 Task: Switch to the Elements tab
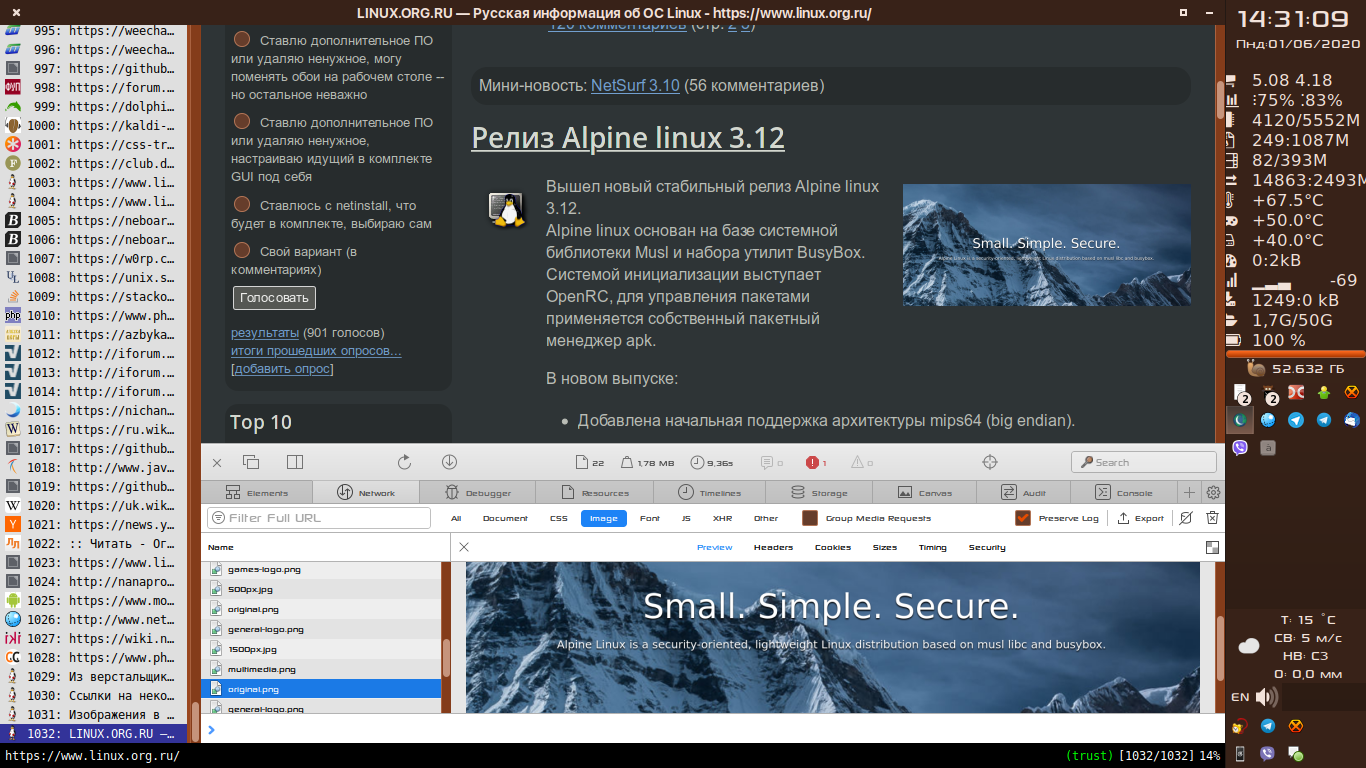(257, 492)
